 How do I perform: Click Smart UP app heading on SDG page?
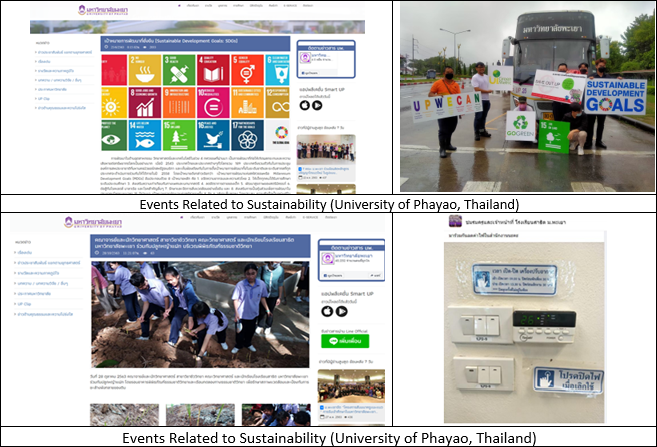click(x=322, y=89)
